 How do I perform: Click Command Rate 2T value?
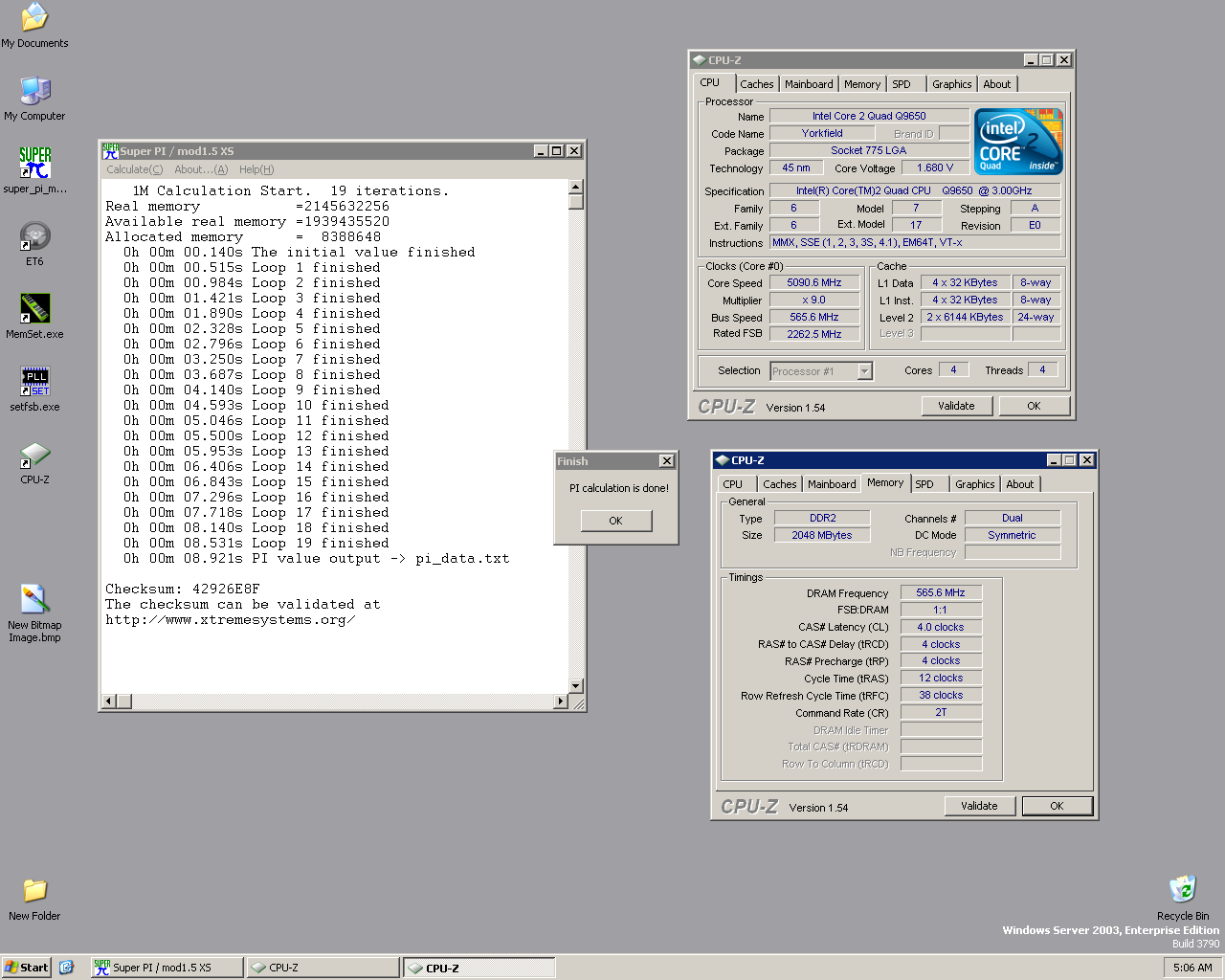pyautogui.click(x=941, y=713)
